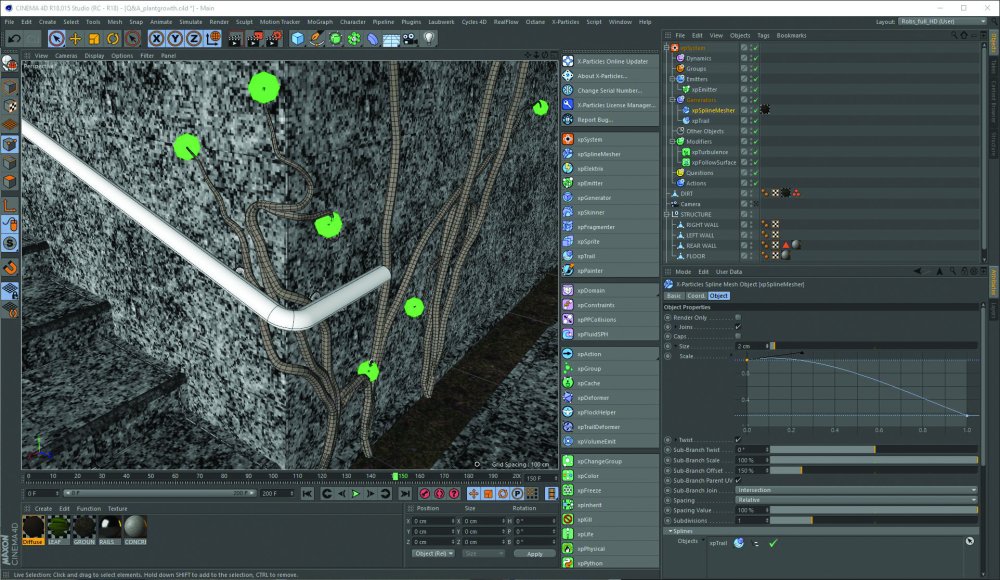Open the Sub-Branch Join dropdown
The width and height of the screenshot is (1000, 580).
856,490
